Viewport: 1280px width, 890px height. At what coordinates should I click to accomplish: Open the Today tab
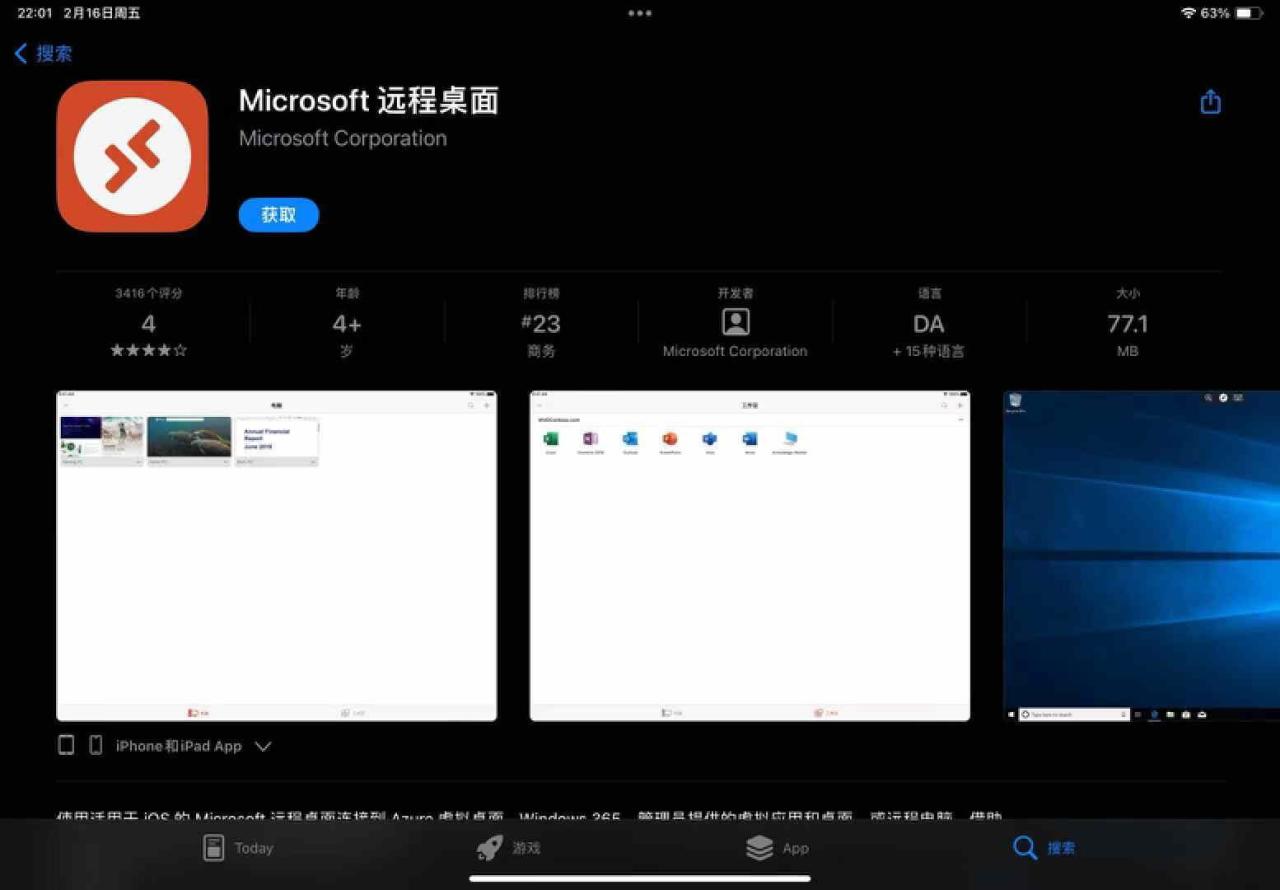click(238, 848)
